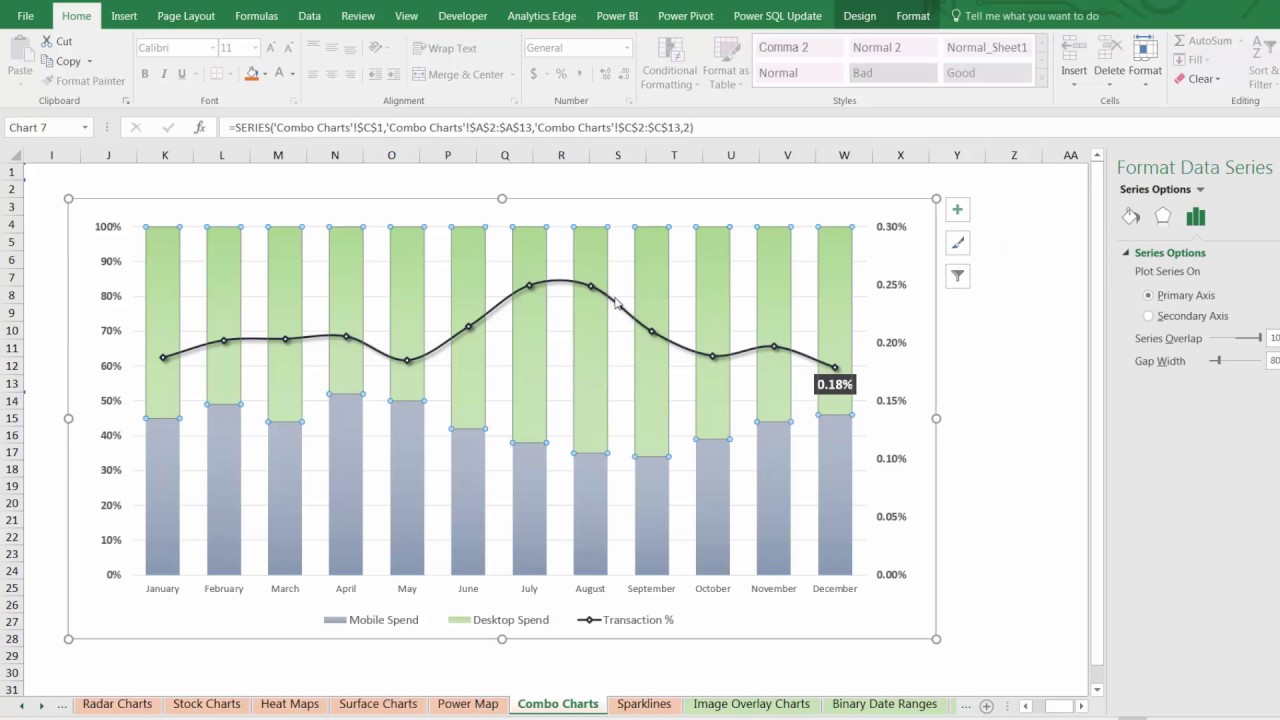Click the Decrease Indent icon
The height and width of the screenshot is (720, 1280).
tap(374, 74)
